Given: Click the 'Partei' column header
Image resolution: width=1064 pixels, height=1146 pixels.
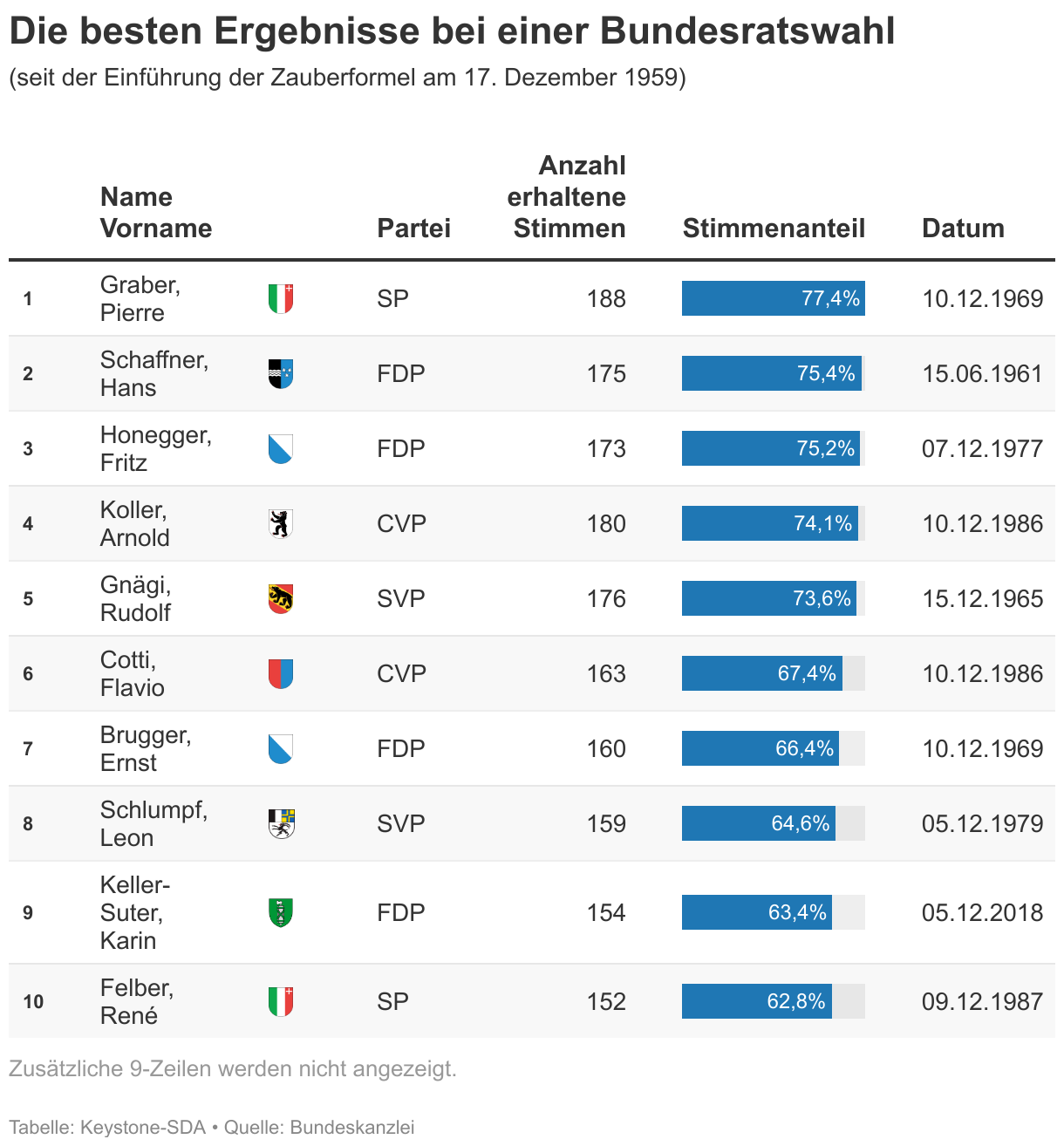Looking at the screenshot, I should click(413, 229).
